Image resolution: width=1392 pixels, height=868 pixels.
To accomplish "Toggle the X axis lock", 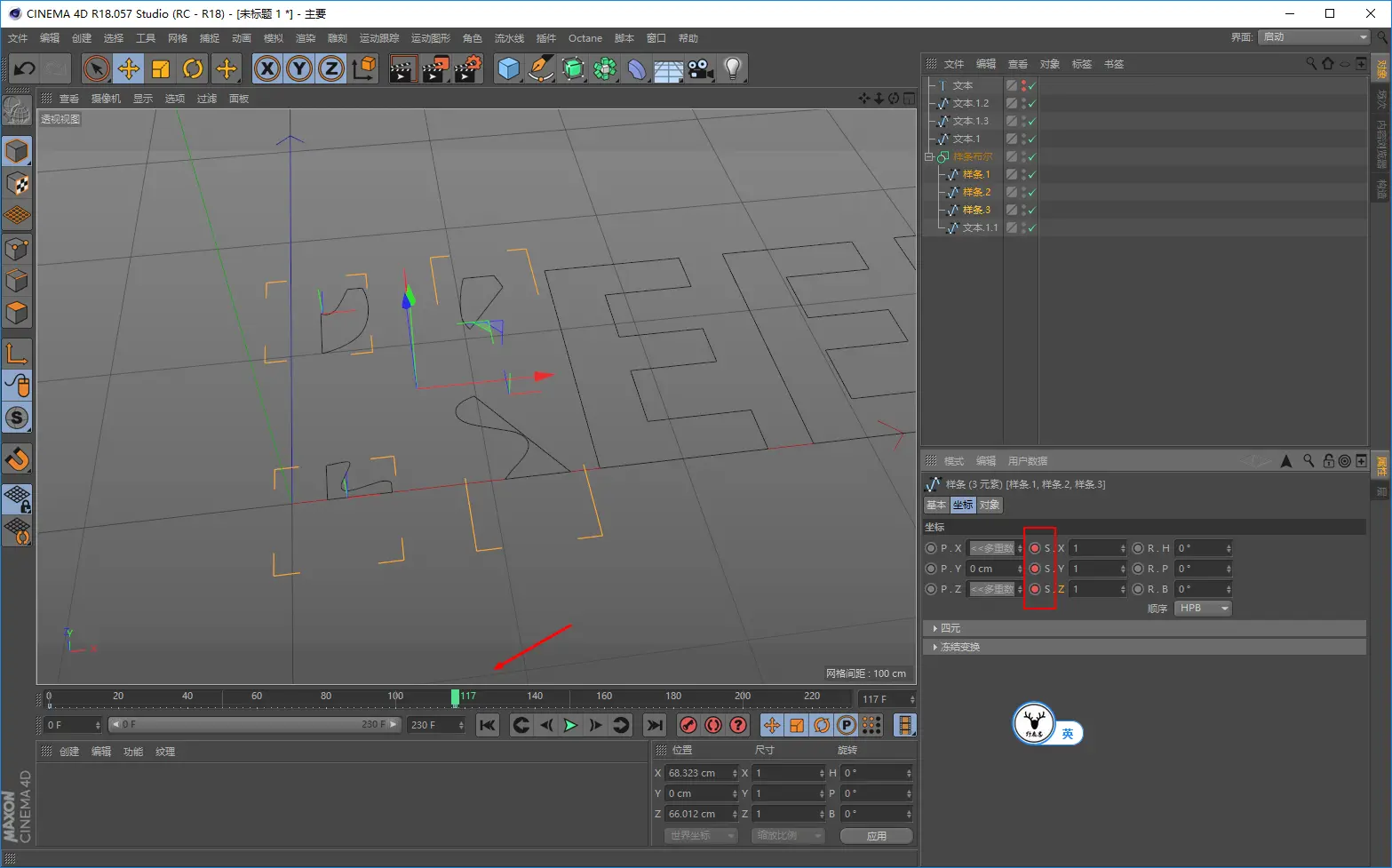I will 267,68.
